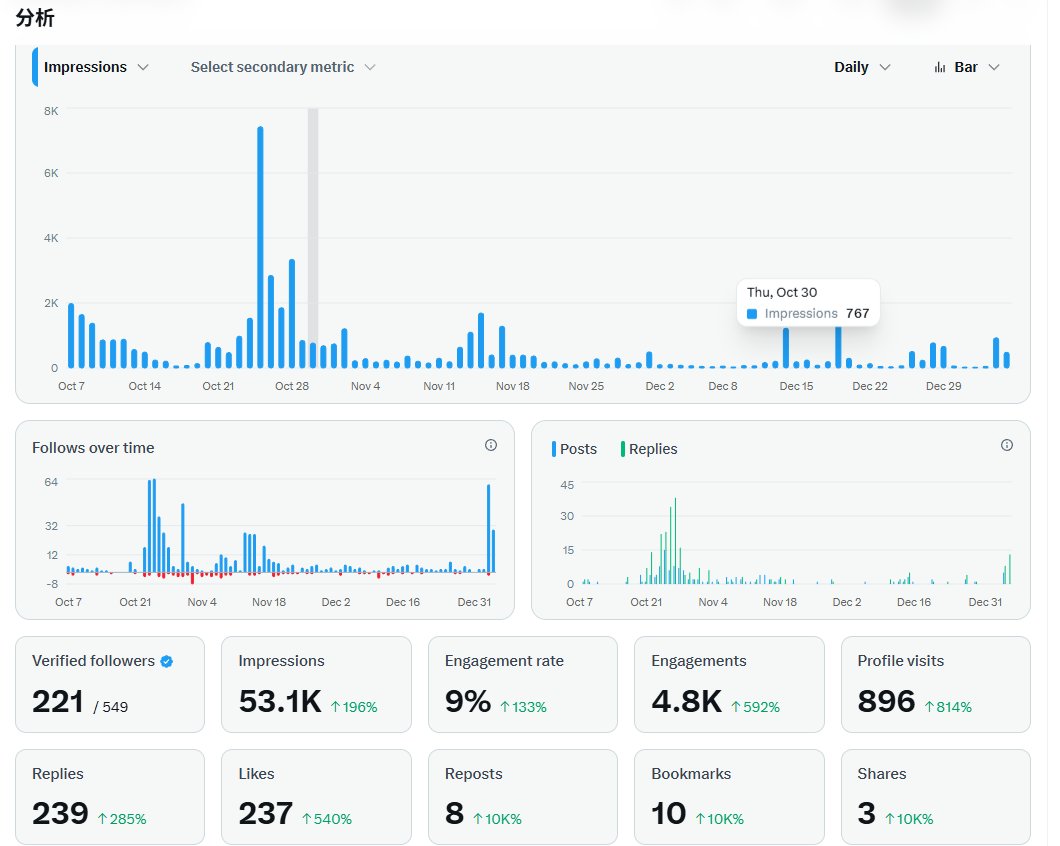Click the blue Impressions swatch in tooltip

click(x=752, y=314)
